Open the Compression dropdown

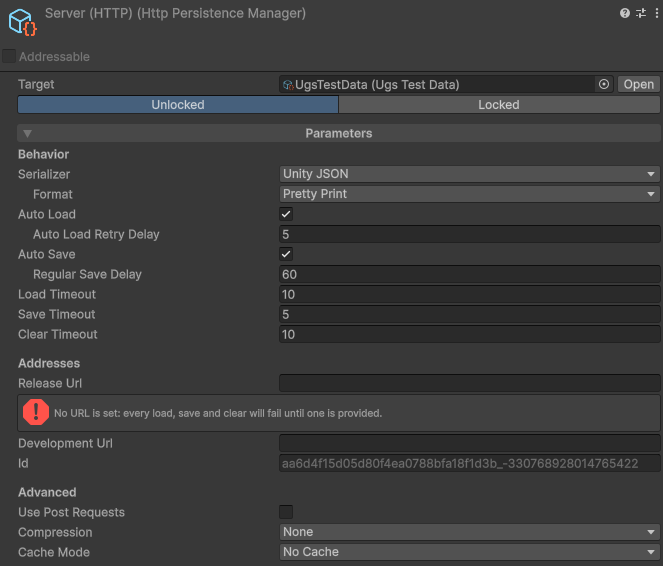(x=469, y=532)
